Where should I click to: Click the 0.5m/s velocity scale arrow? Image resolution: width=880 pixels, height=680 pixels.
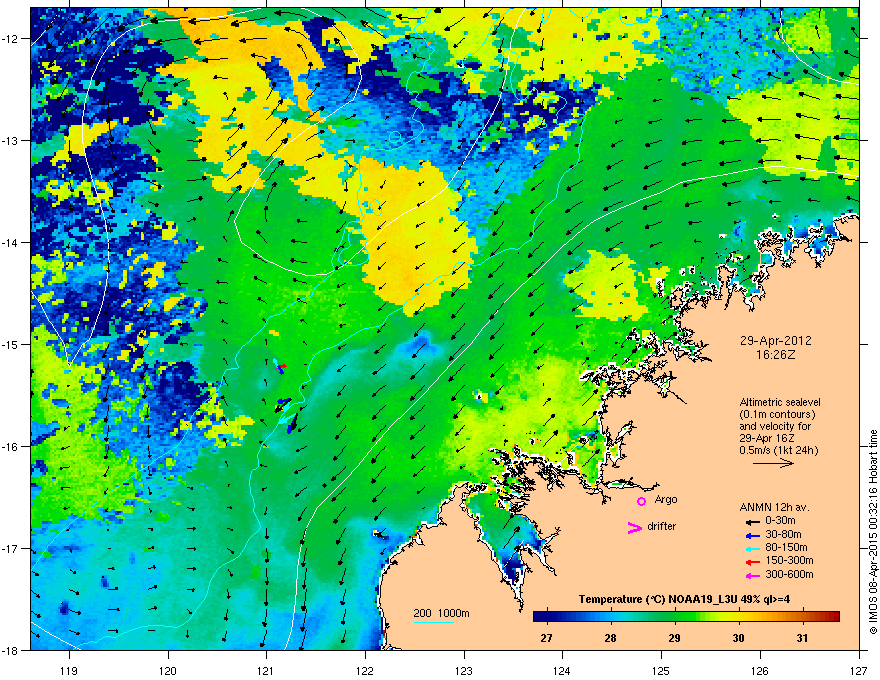[x=773, y=463]
